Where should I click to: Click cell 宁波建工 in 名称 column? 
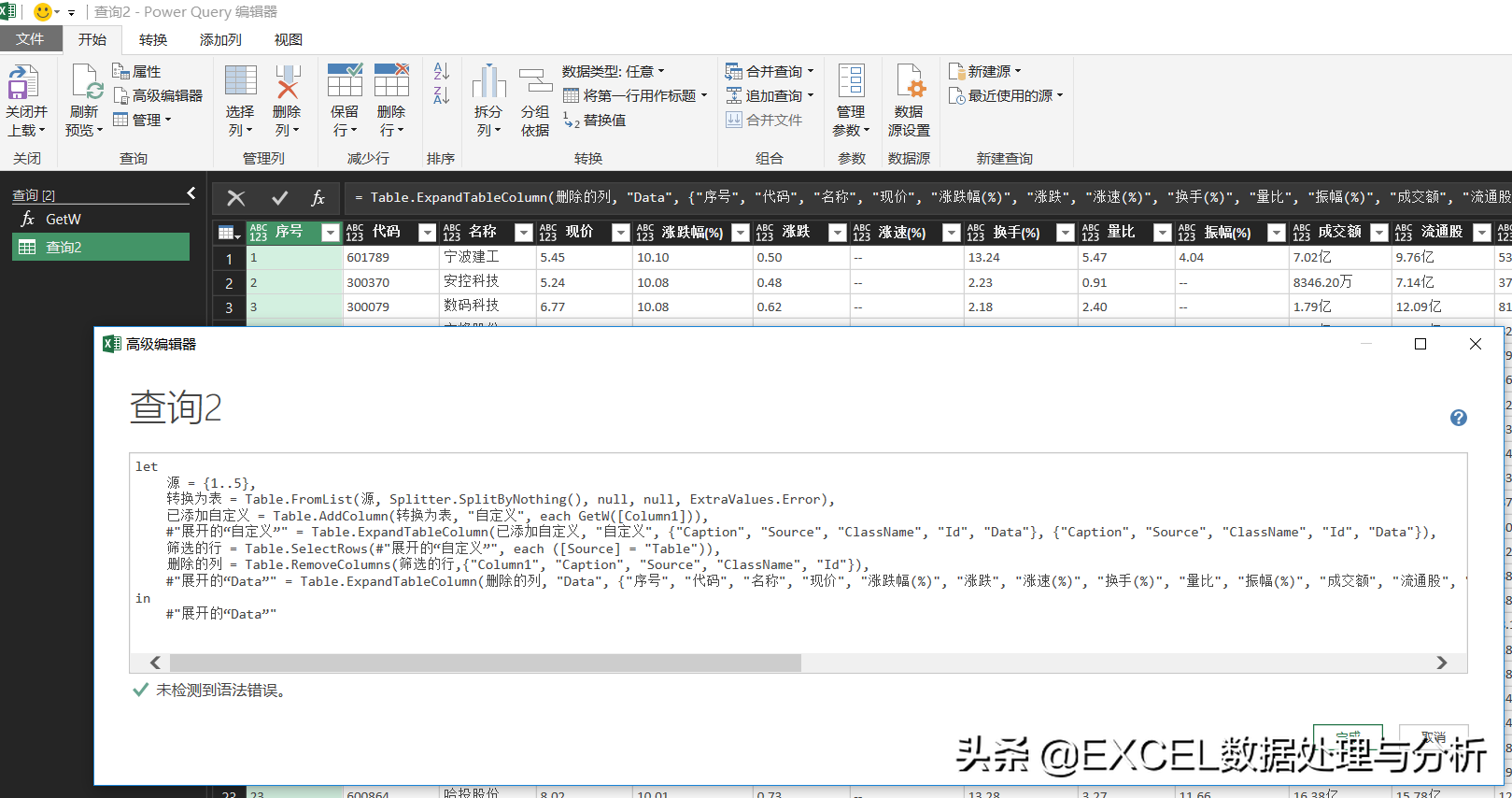click(488, 257)
